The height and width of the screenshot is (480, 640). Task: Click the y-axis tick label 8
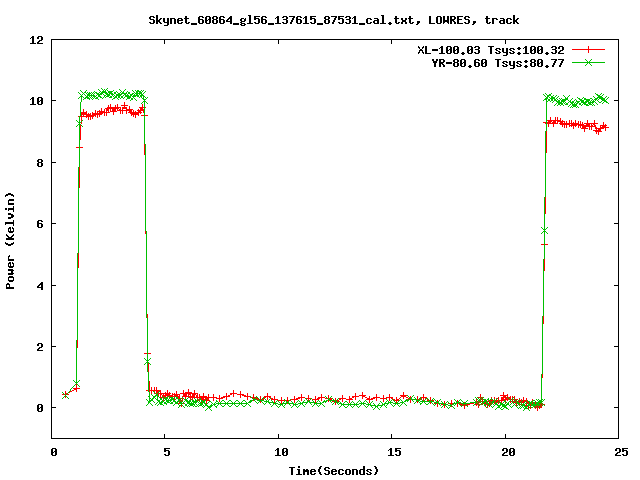pyautogui.click(x=40, y=163)
